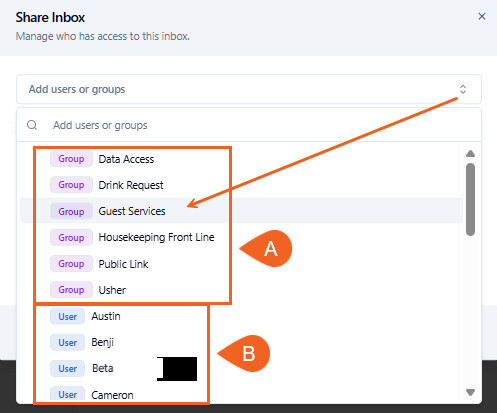Click the Share Inbox heading
497x413 pixels.
(x=50, y=17)
